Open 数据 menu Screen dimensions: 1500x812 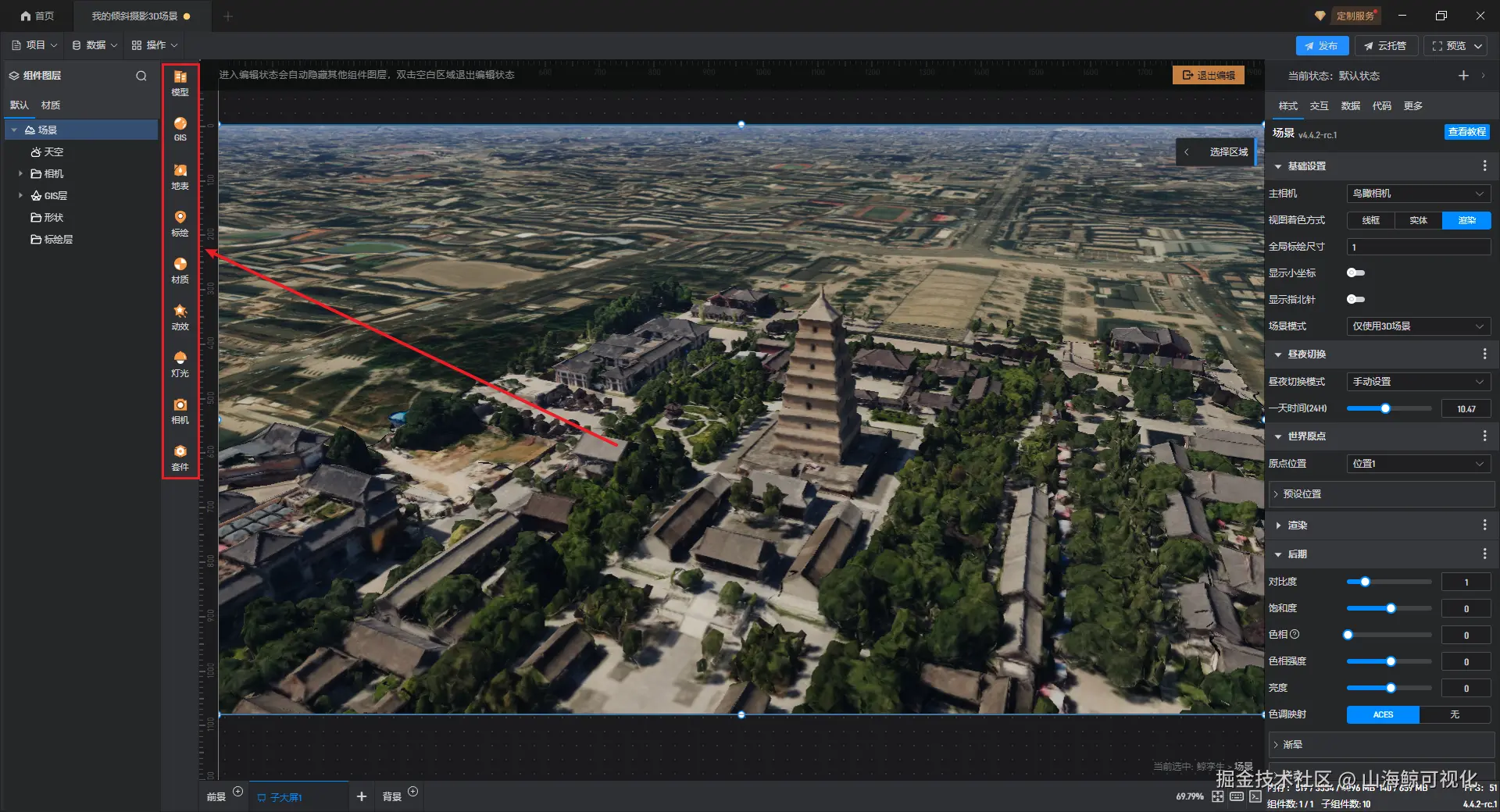(x=95, y=45)
